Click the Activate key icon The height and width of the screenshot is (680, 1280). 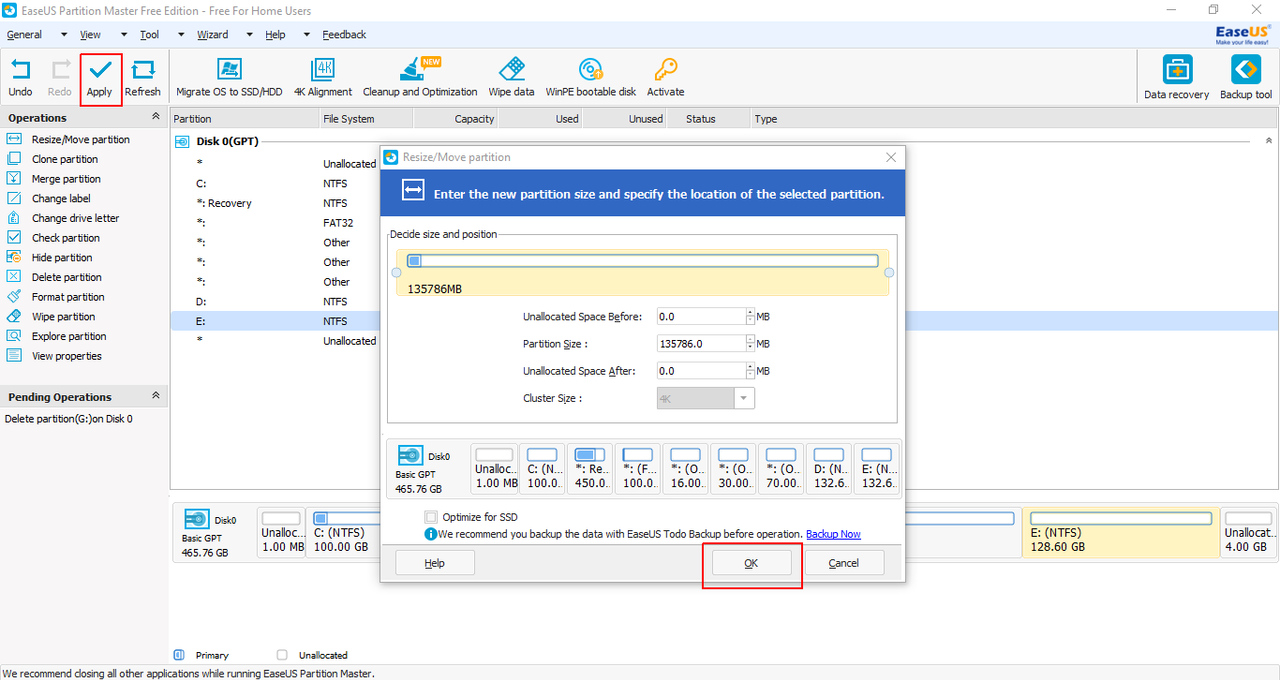tap(665, 78)
